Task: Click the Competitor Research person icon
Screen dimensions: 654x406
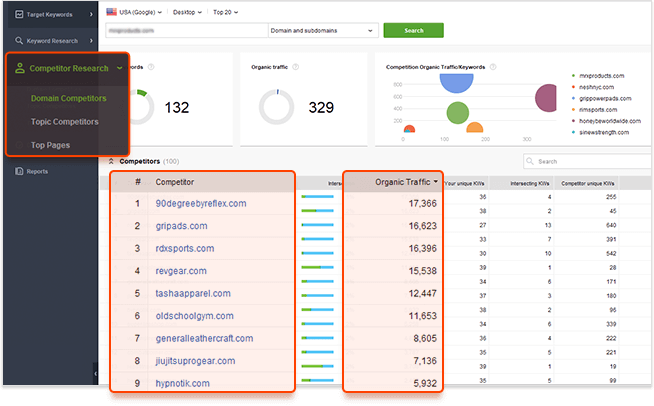Action: coord(20,68)
